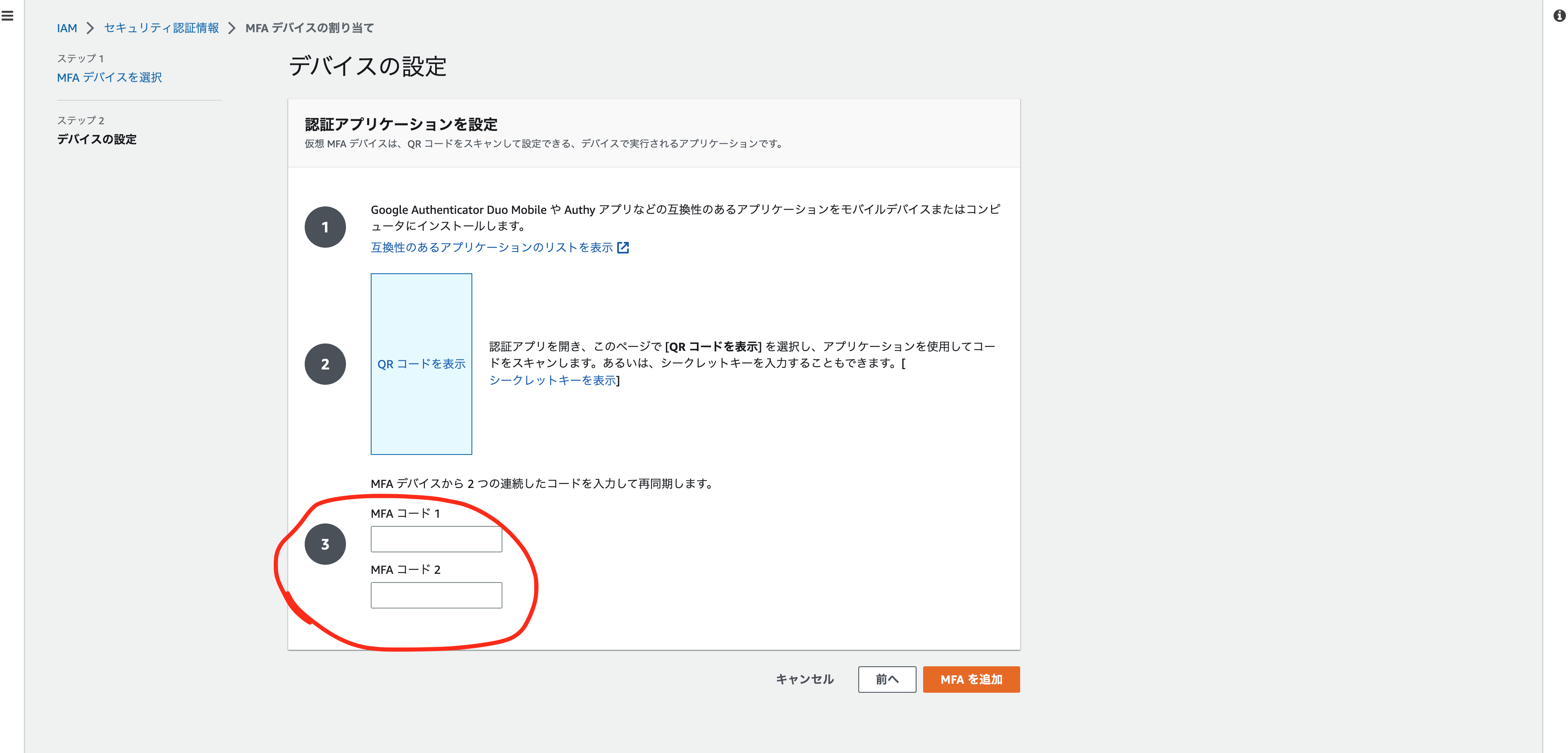This screenshot has width=1568, height=753.
Task: Navigate to IAM breadcrumb
Action: pos(67,27)
